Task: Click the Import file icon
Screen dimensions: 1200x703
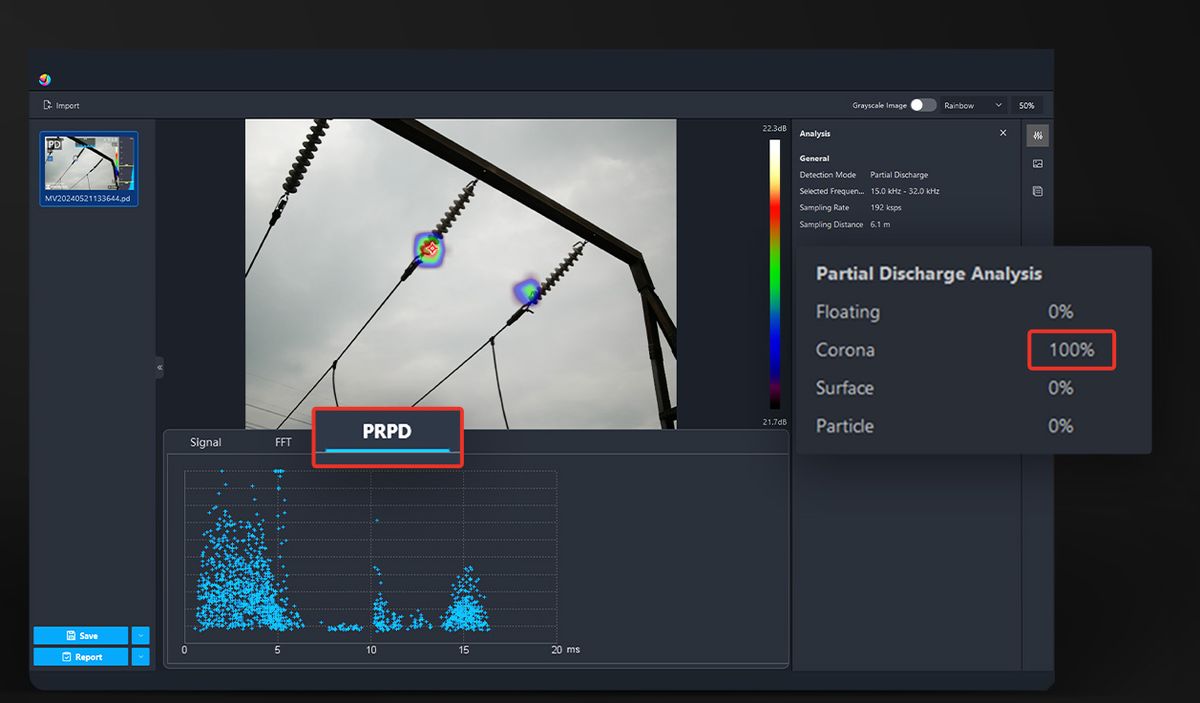Action: pyautogui.click(x=47, y=105)
